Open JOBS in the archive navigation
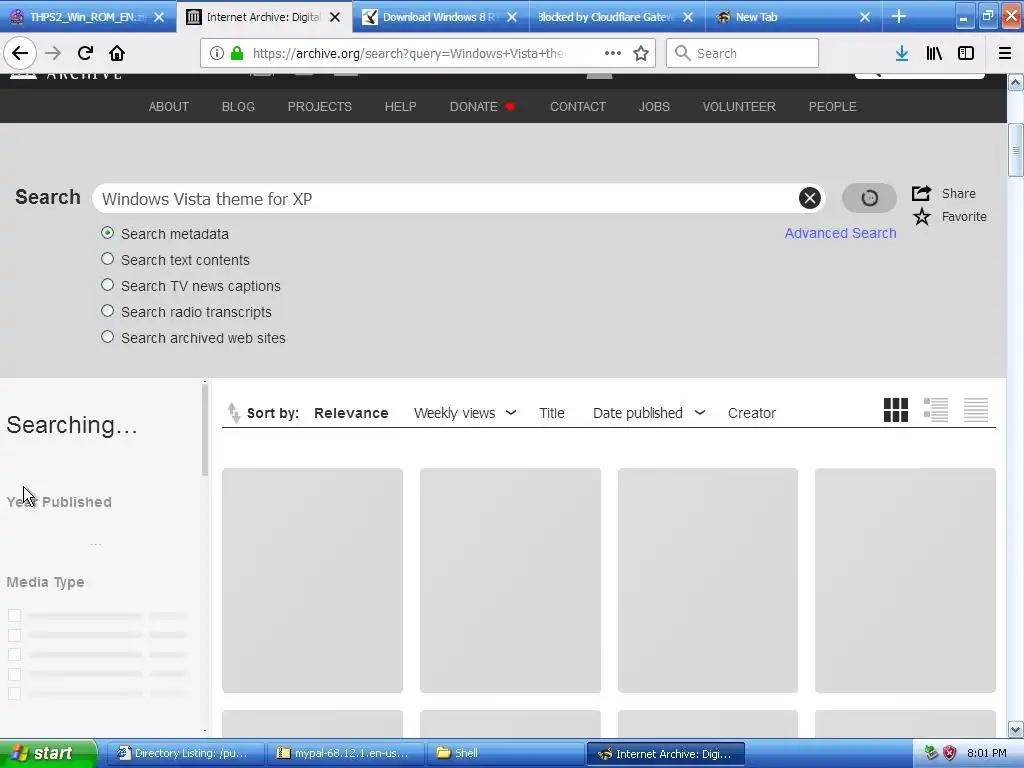 tap(654, 106)
